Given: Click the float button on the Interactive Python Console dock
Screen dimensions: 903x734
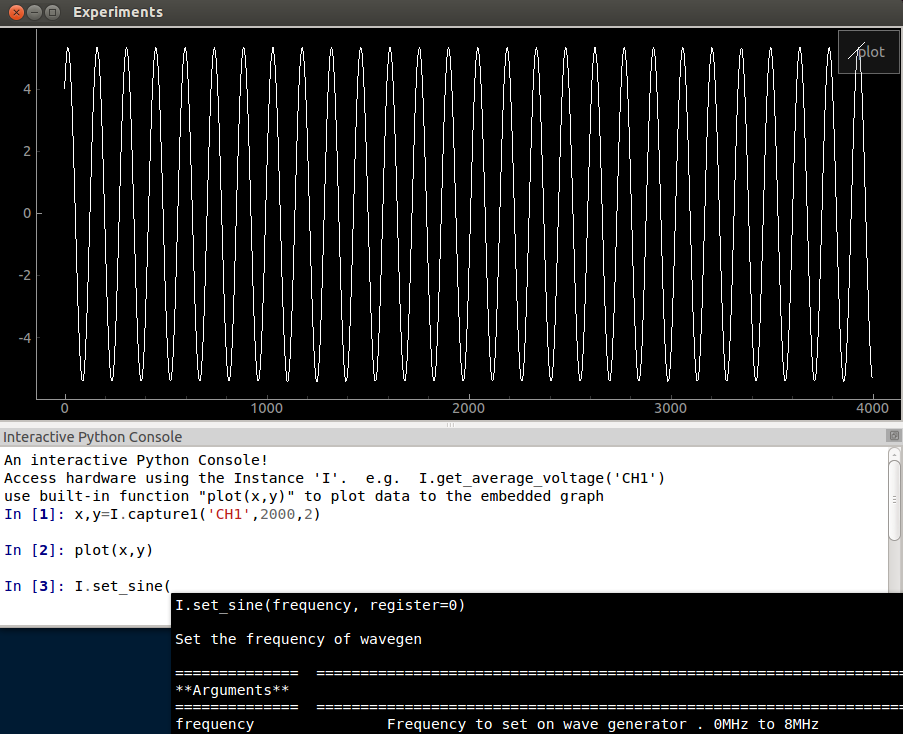Looking at the screenshot, I should tap(894, 436).
